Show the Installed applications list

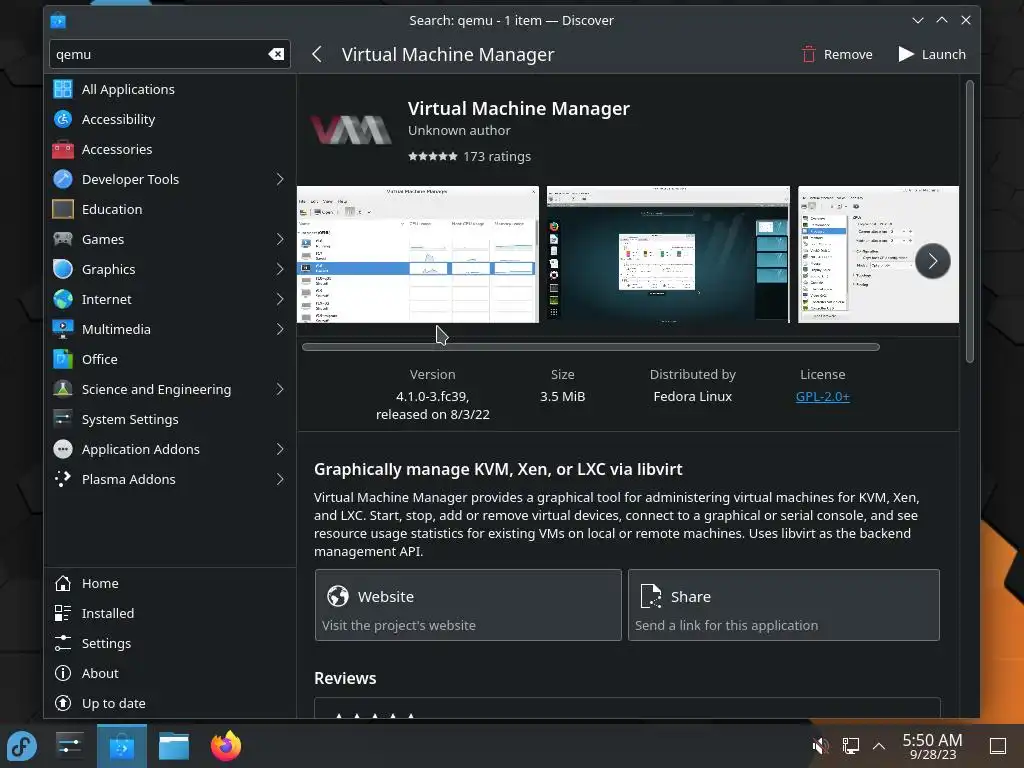[x=170, y=613]
